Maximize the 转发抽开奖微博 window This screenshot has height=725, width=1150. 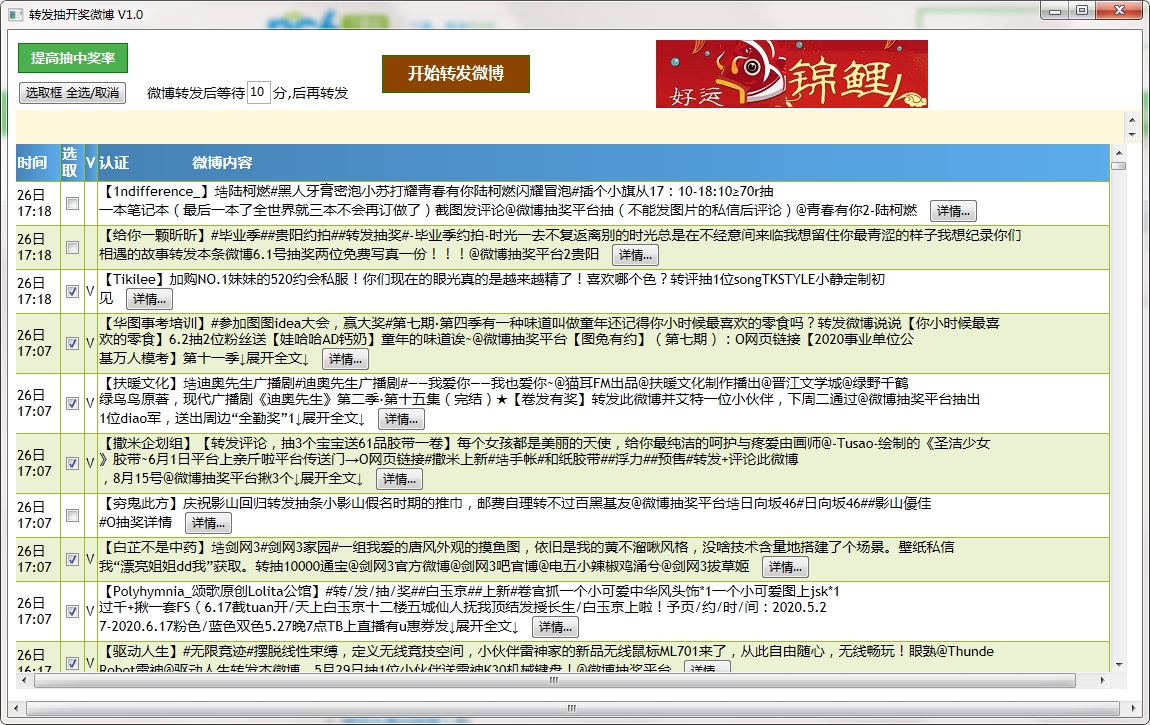pos(1081,10)
